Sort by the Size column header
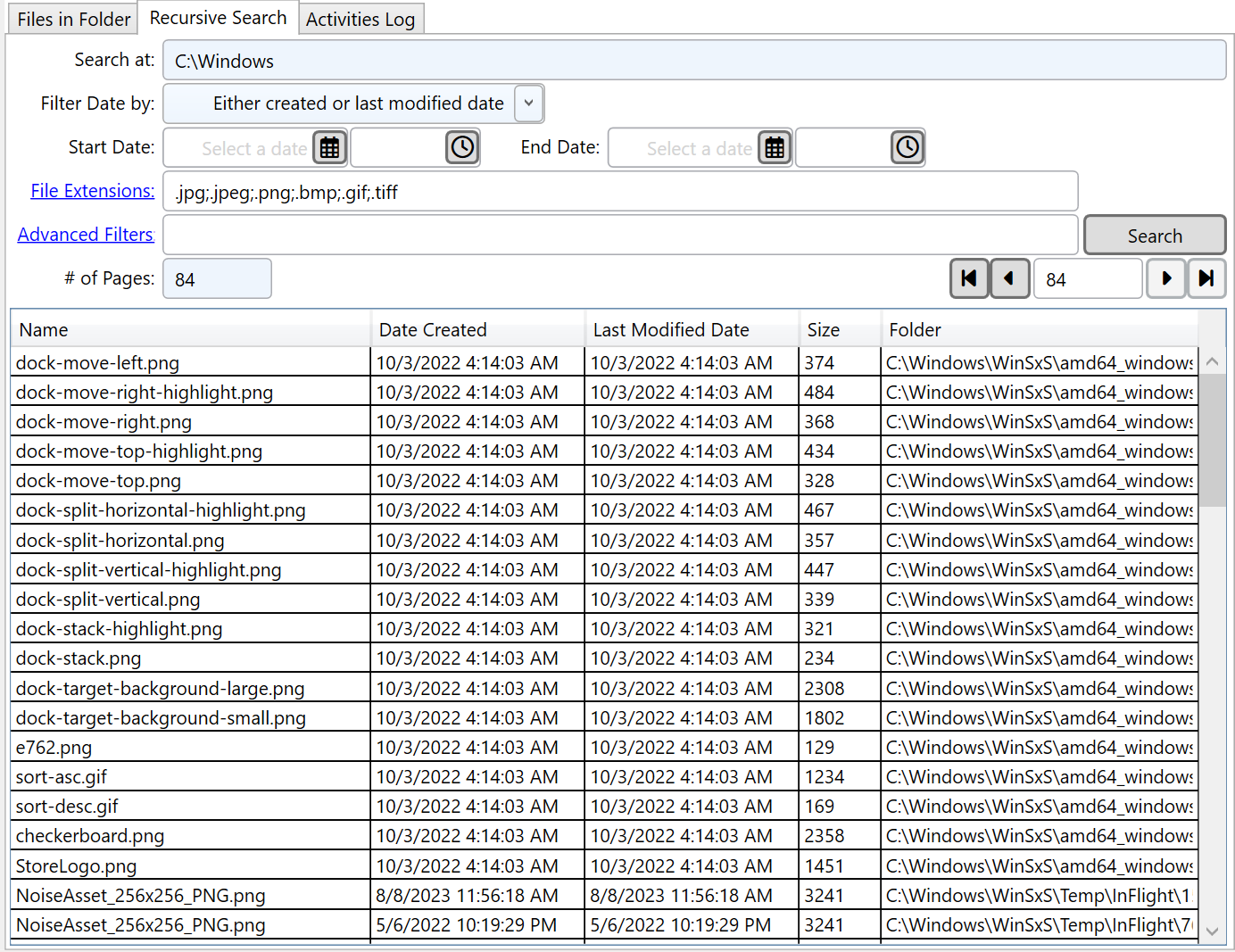 coord(840,329)
